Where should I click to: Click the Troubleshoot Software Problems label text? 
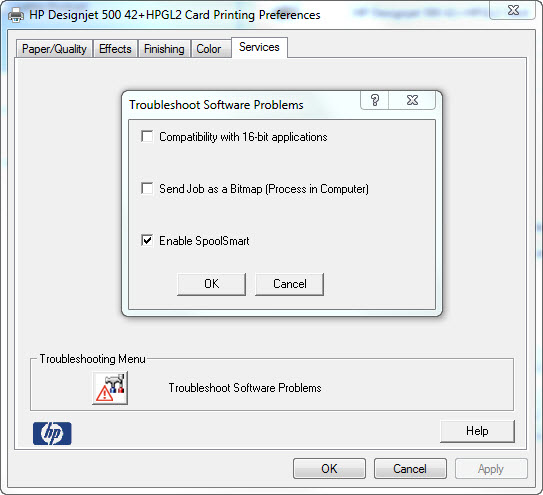point(245,388)
